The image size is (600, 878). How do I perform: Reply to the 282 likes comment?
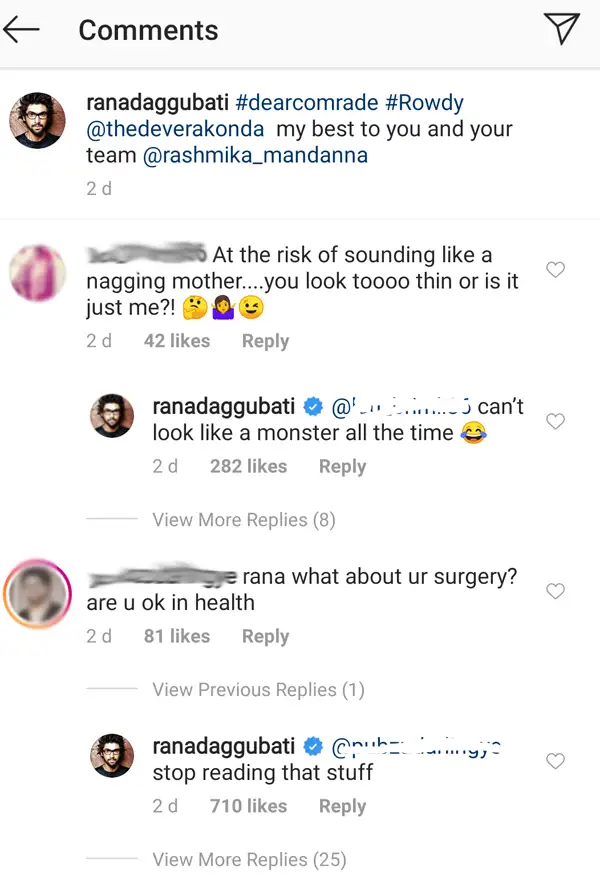tap(342, 467)
